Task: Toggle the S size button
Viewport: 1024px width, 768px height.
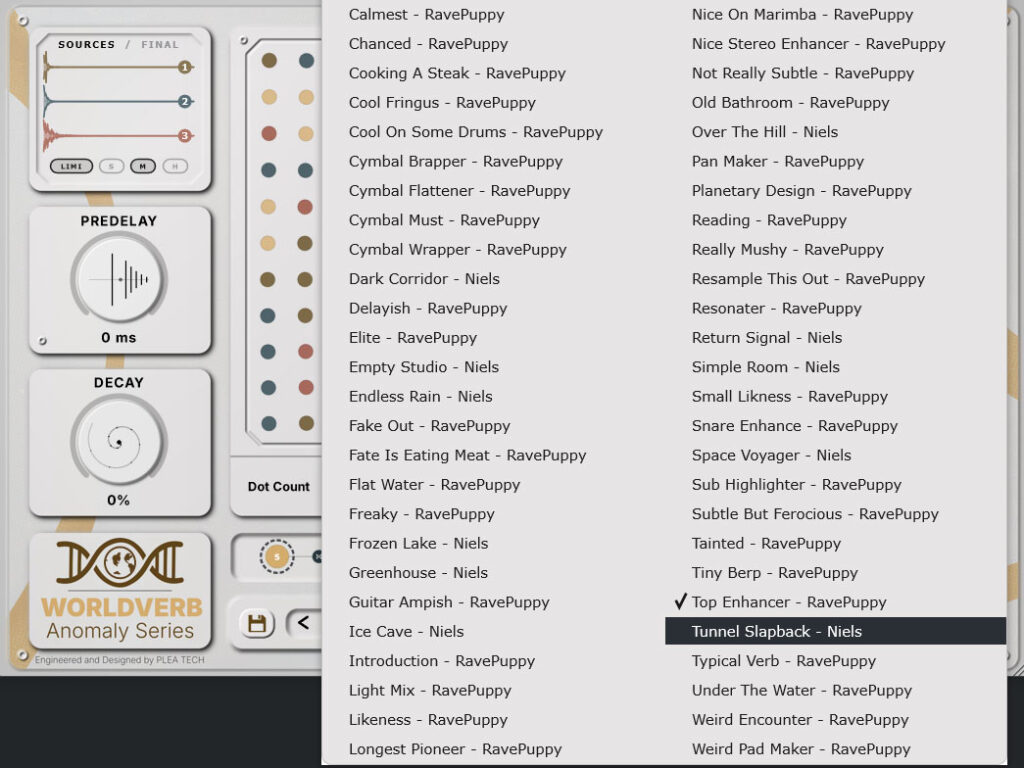Action: (111, 167)
